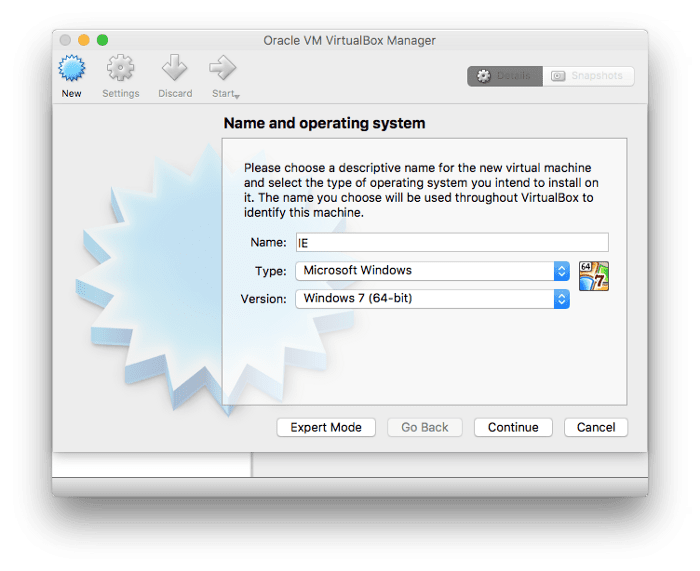This screenshot has height=571, width=700.
Task: Click the gray close window button
Action: [x=66, y=40]
